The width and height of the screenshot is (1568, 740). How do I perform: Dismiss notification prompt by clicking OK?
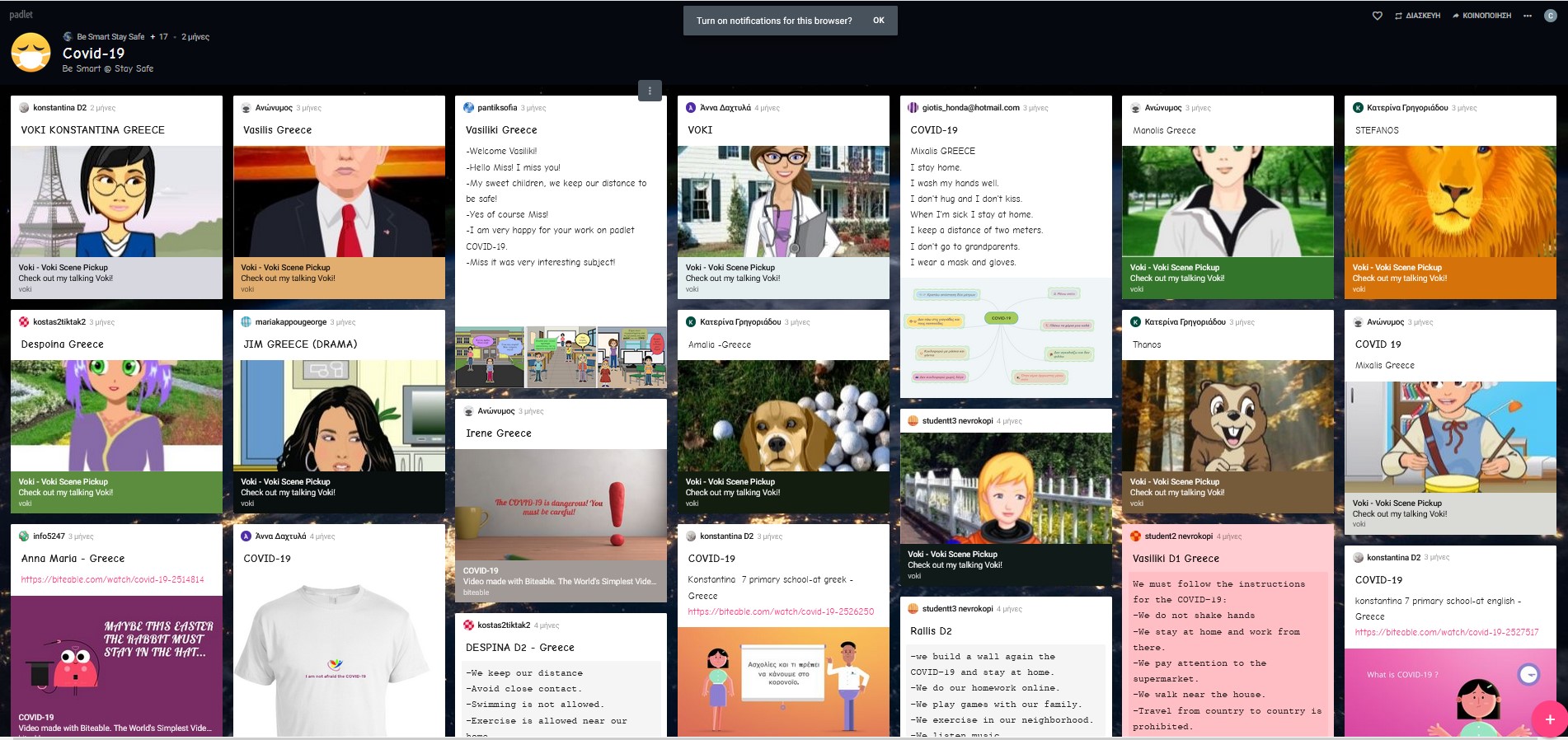[878, 21]
